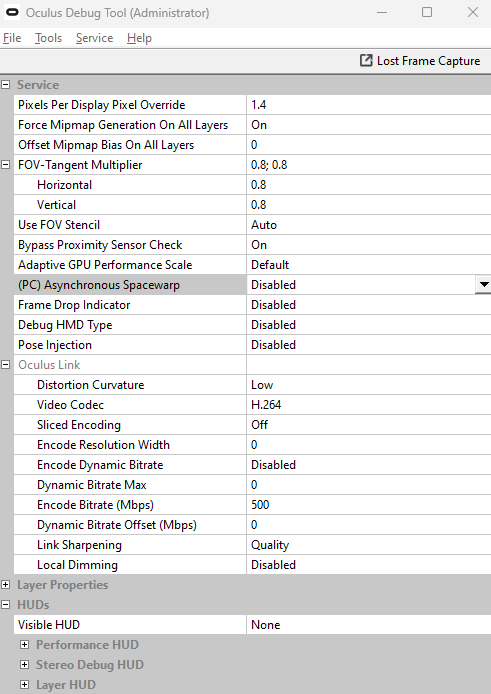Select the (PC) Asynchronous Spacewarp label
This screenshot has width=491, height=694.
[x=99, y=285]
